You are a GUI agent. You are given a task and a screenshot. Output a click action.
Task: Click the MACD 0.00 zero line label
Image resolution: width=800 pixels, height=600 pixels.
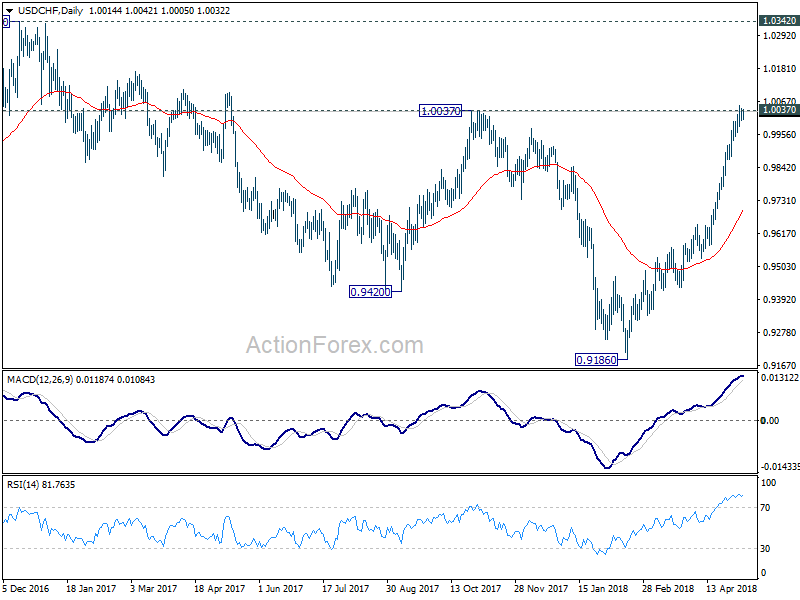coord(770,420)
